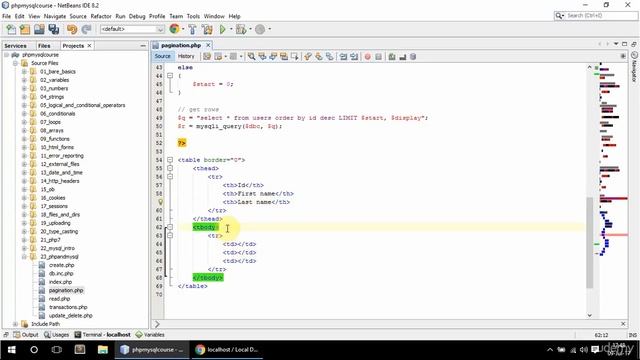Screen dimensions: 640x360
Task: Open Task View on the taskbar
Action: pyautogui.click(x=57, y=350)
